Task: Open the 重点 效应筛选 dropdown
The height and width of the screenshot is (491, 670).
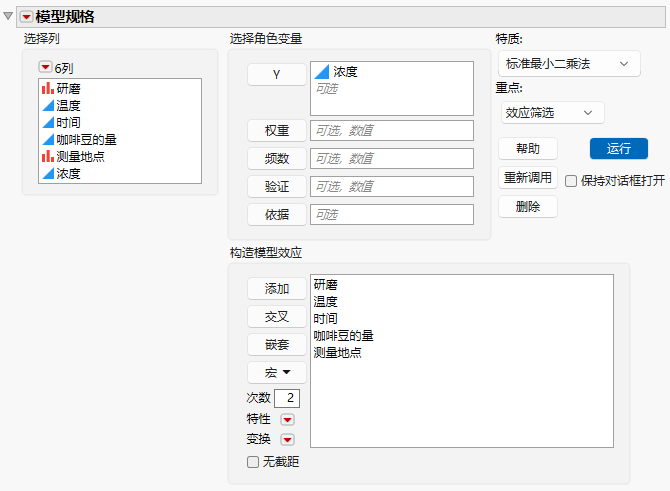Action: click(x=552, y=113)
